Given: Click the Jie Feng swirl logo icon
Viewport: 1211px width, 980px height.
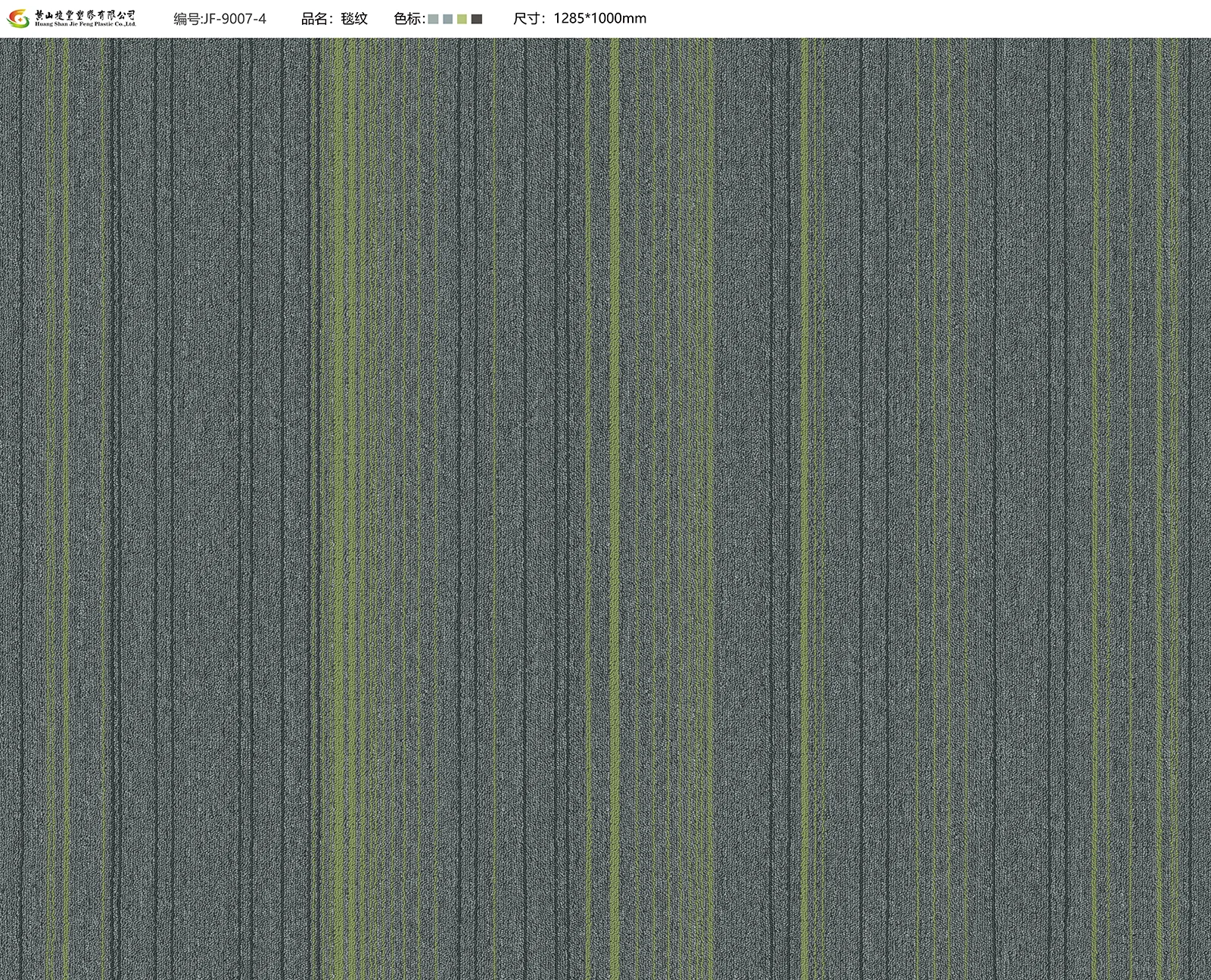Looking at the screenshot, I should coord(18,19).
